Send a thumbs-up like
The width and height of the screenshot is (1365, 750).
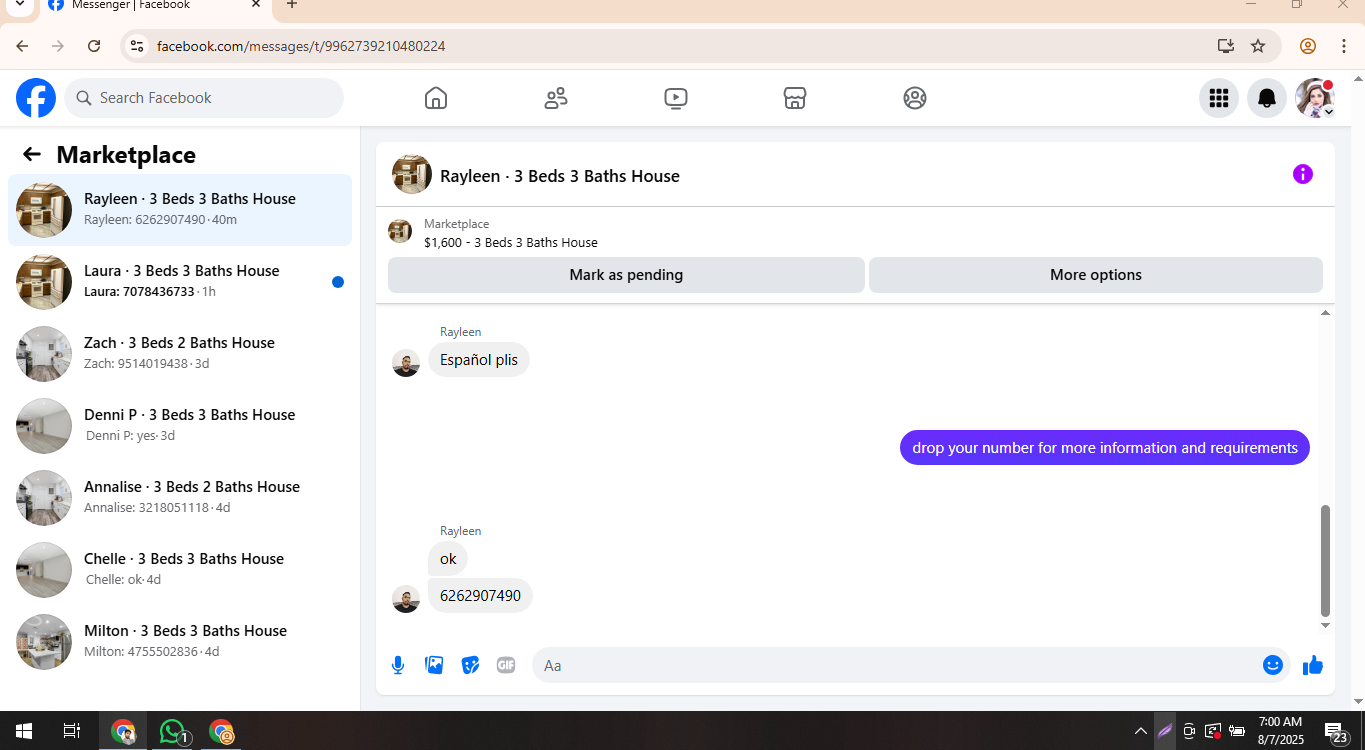[1313, 665]
